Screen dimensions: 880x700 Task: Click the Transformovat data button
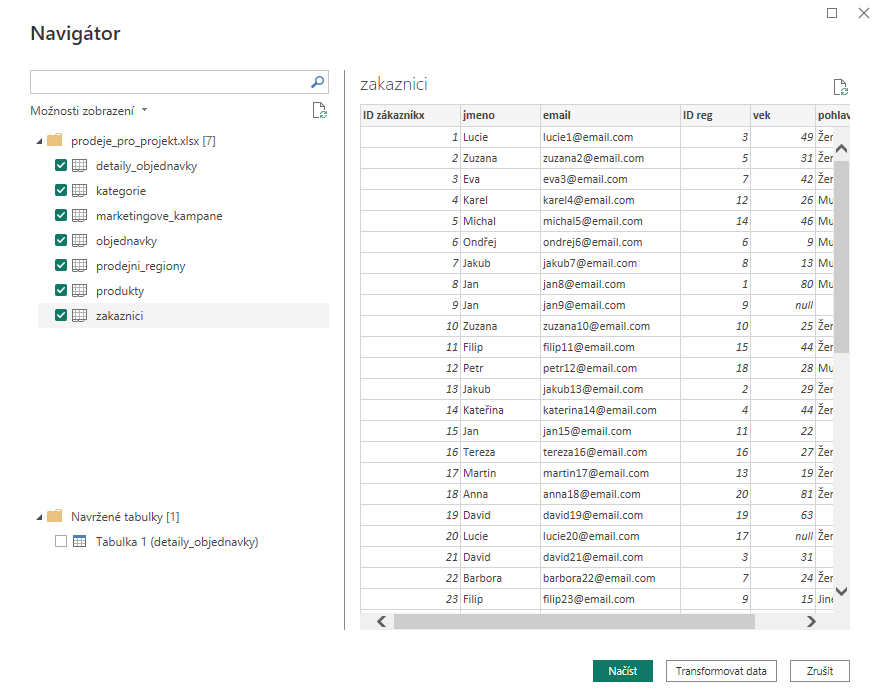721,671
